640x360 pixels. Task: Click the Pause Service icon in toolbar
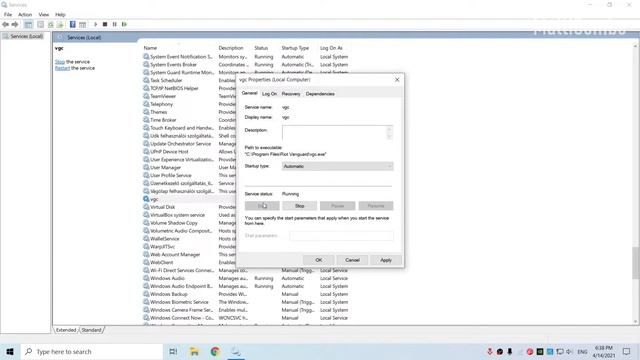(115, 24)
